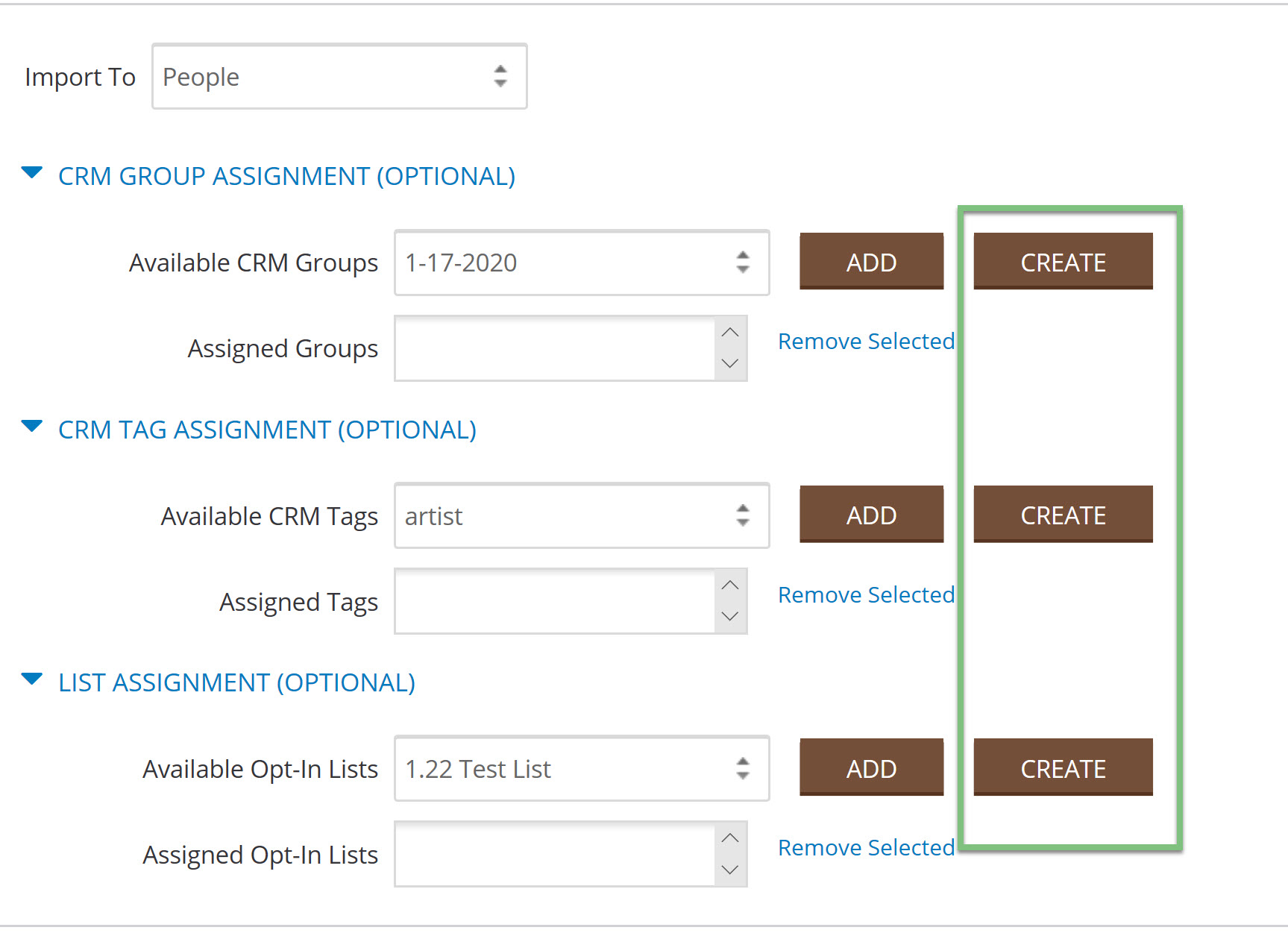Click CREATE for Opt-In Lists

(x=1064, y=768)
